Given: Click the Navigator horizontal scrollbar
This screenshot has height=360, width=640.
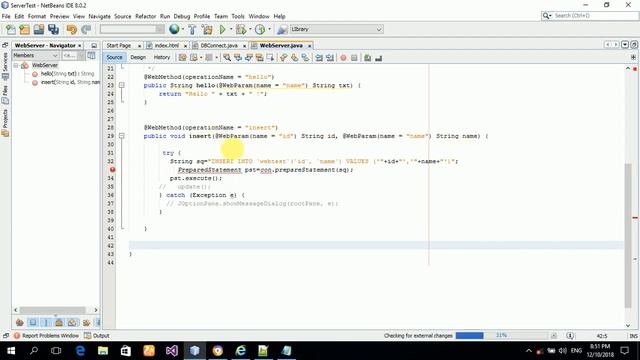Looking at the screenshot, I should click(x=53, y=310).
